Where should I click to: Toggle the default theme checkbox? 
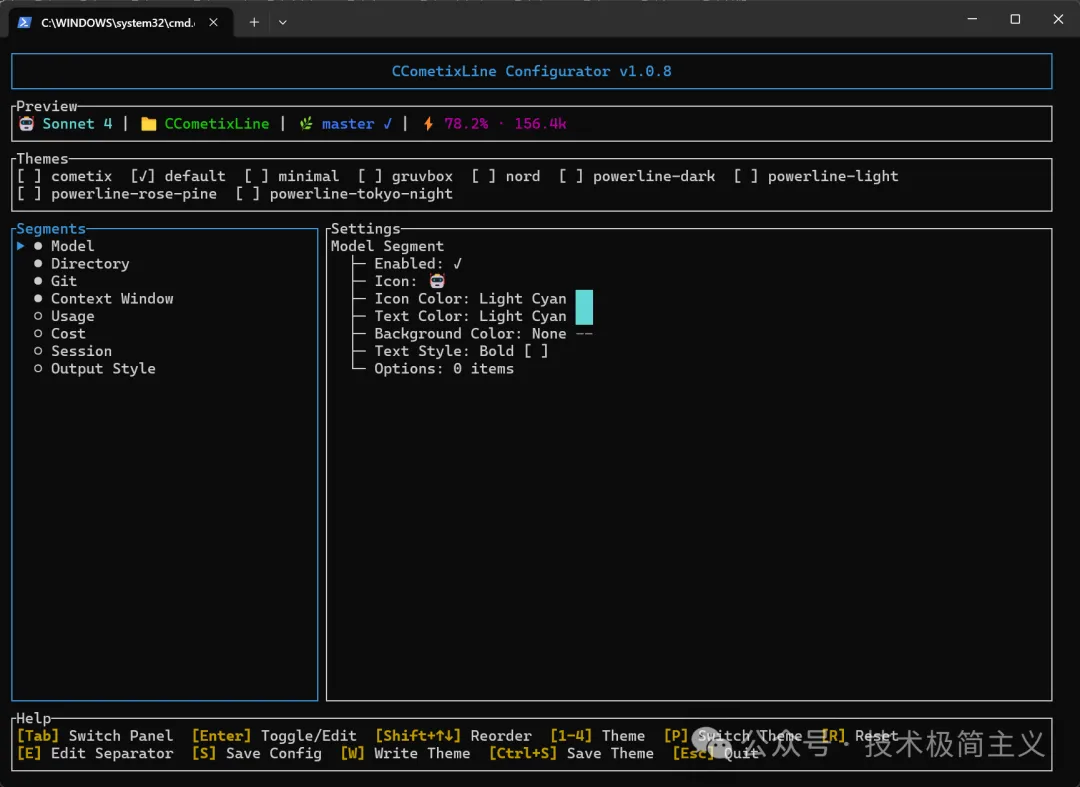pos(143,176)
